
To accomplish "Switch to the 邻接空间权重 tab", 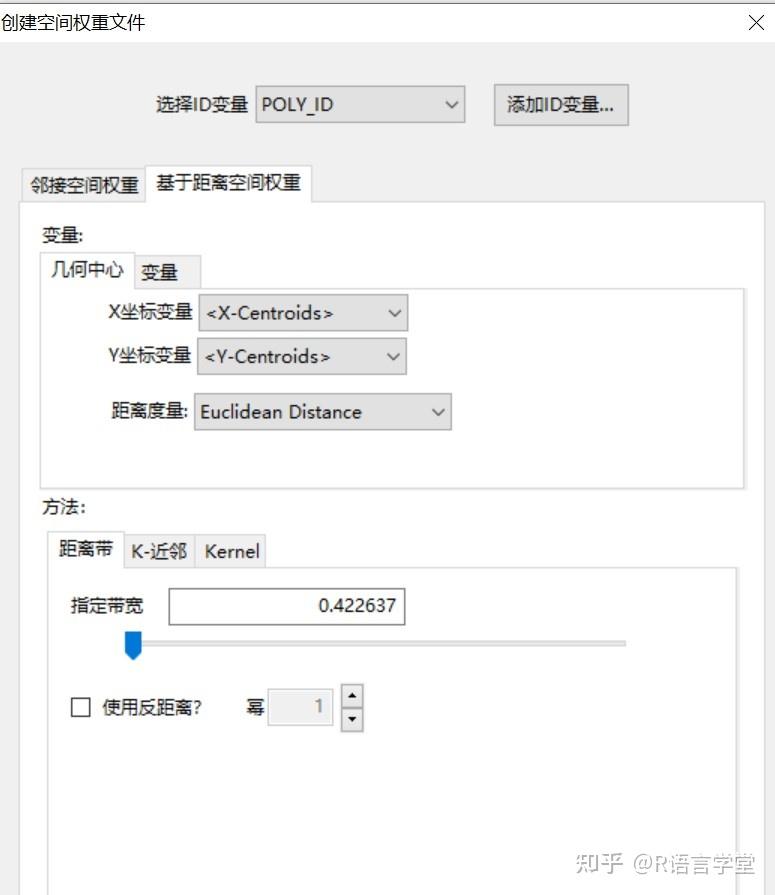I will click(x=81, y=184).
